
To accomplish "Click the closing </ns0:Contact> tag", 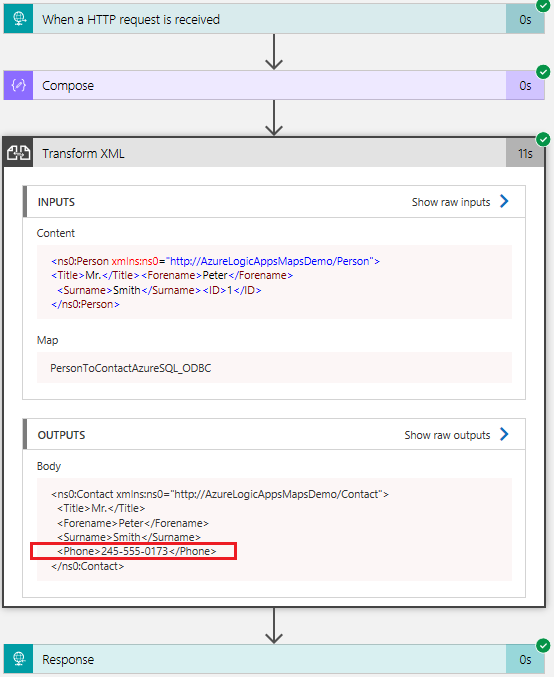I will coord(87,566).
